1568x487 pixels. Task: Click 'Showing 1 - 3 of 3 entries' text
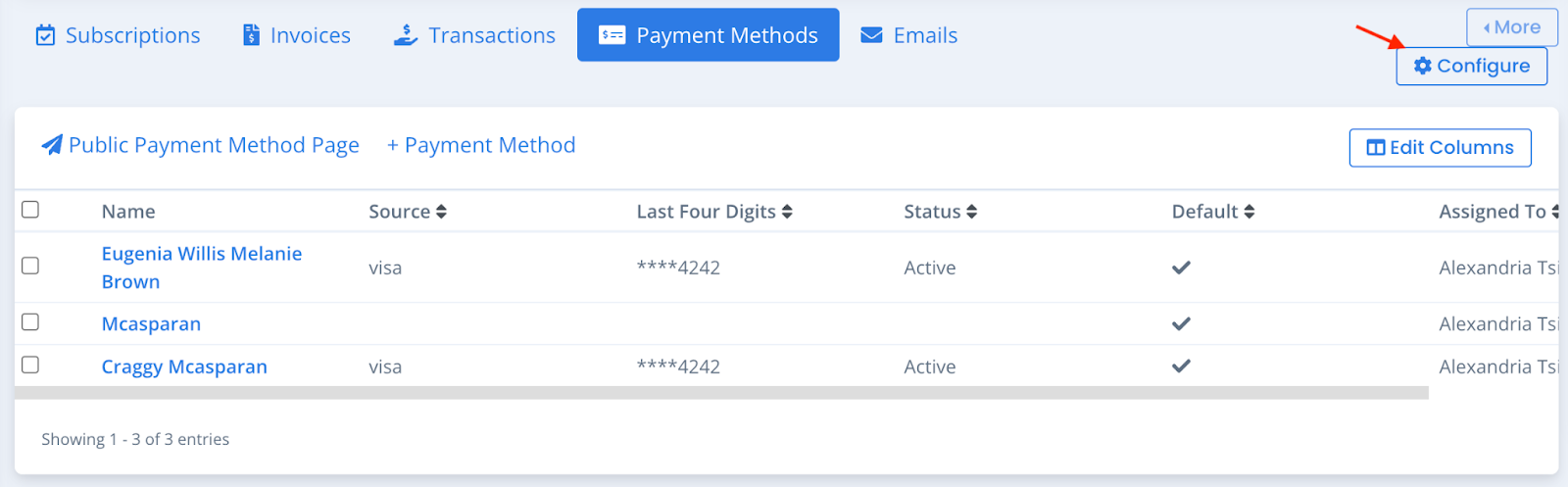coord(135,439)
